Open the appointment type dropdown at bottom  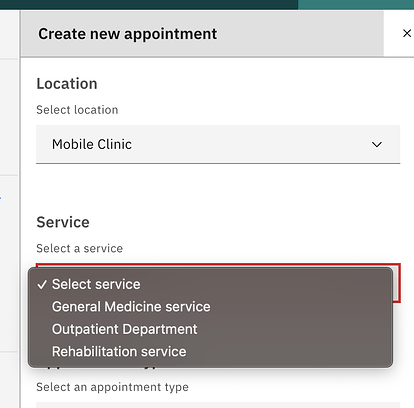218,405
